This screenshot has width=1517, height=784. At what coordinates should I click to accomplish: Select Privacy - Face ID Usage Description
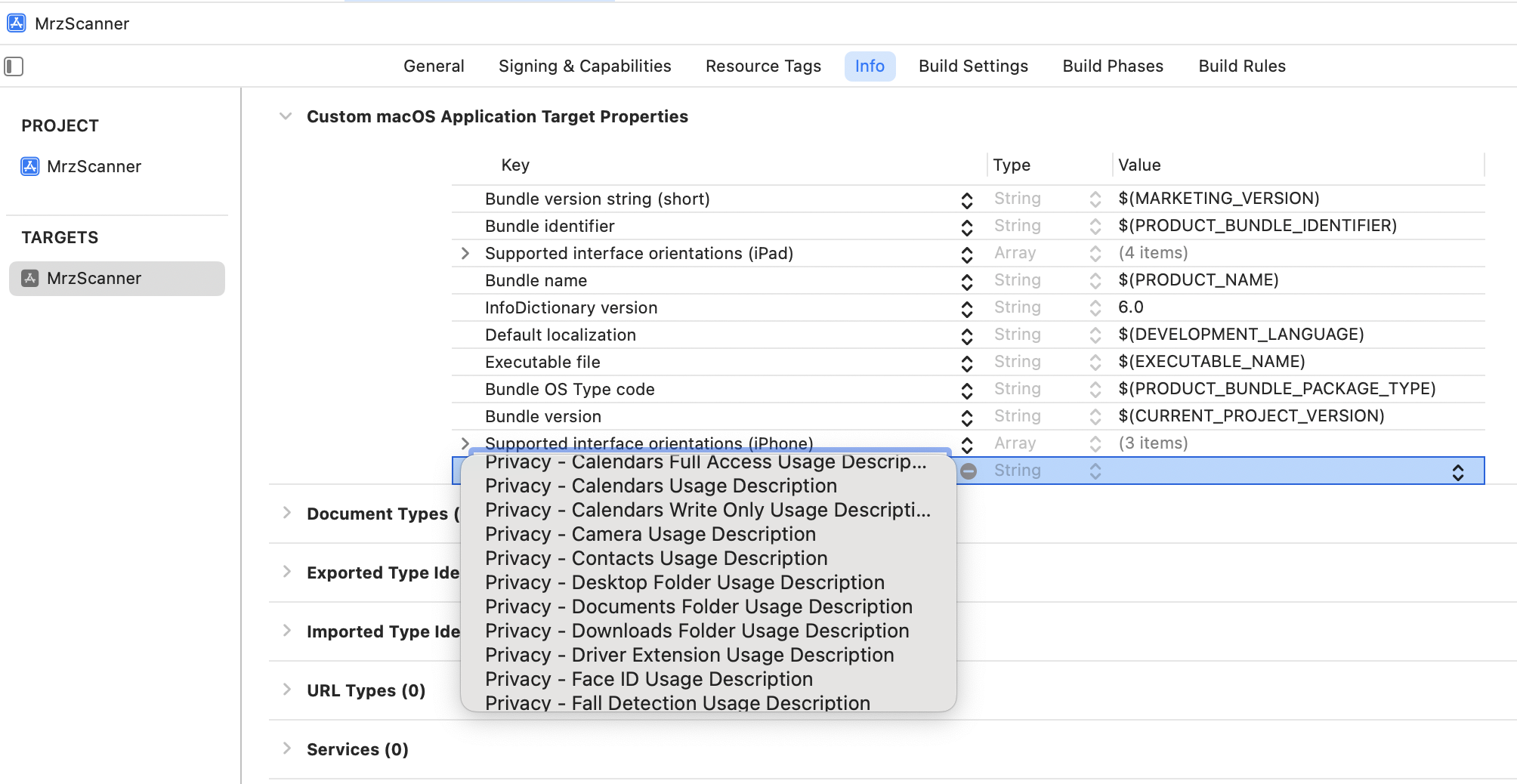648,679
